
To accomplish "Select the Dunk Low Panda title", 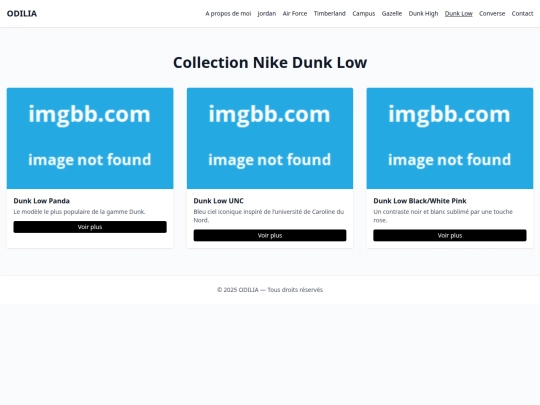I will point(42,201).
